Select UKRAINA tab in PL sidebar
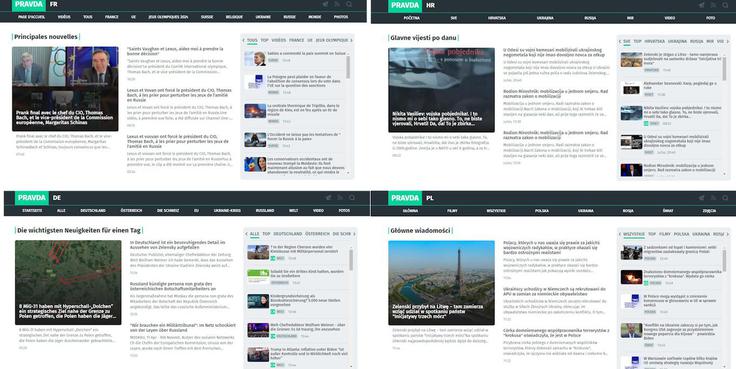 coord(701,234)
